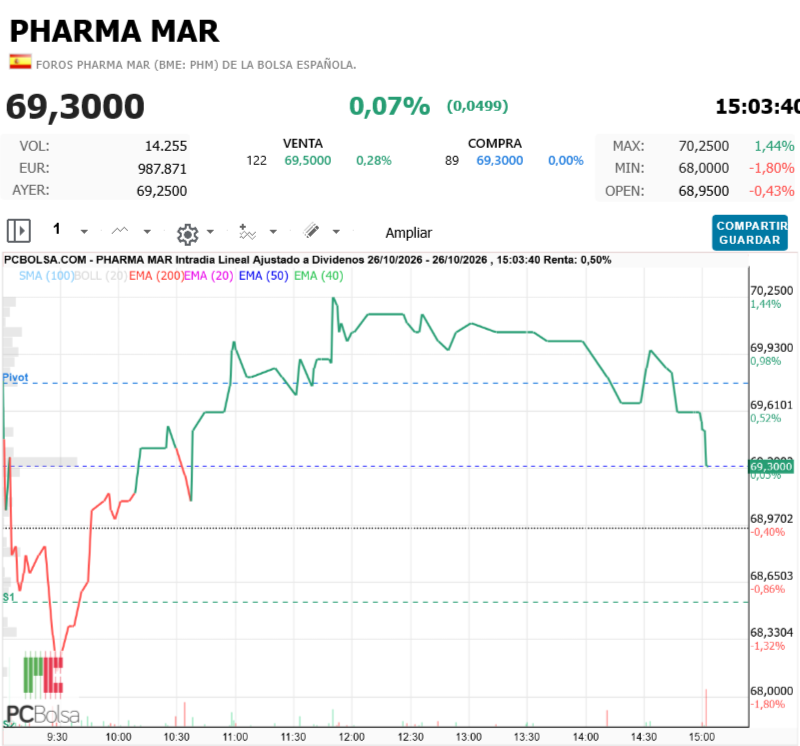800x746 pixels.
Task: Open the add indicators icon
Action: click(x=247, y=232)
